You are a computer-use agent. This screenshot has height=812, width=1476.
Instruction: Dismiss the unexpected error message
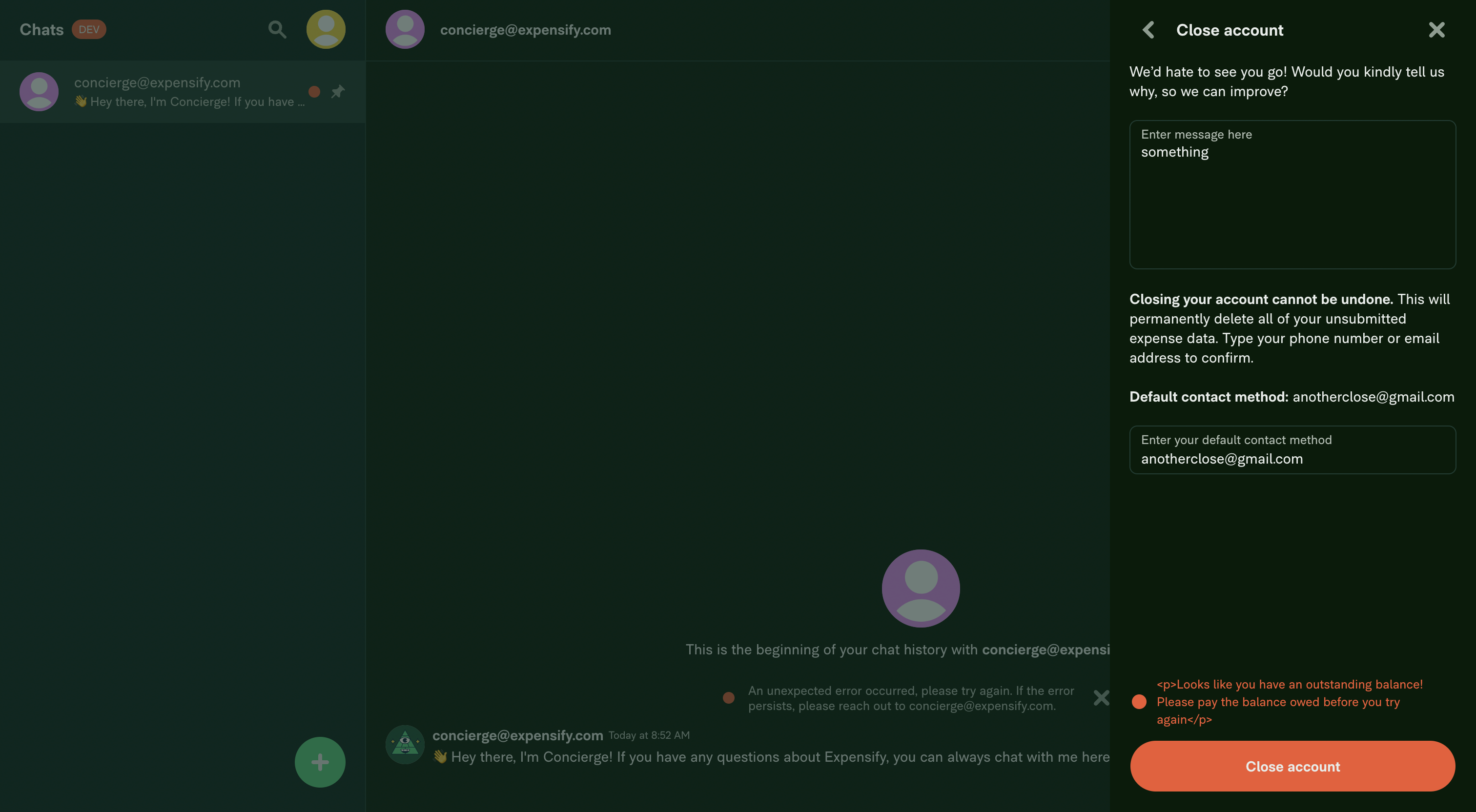(1101, 697)
